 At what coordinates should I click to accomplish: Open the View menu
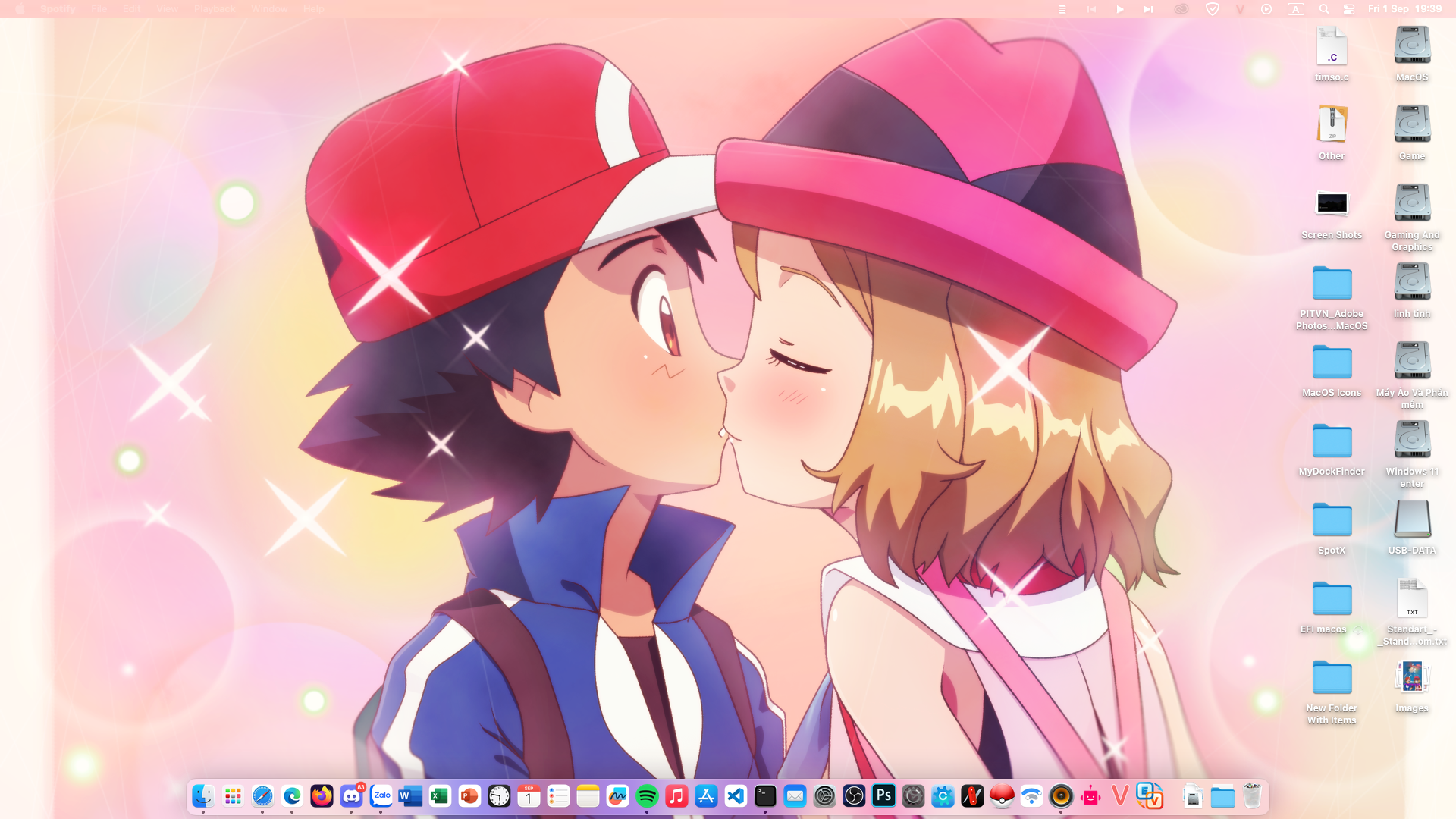click(167, 9)
